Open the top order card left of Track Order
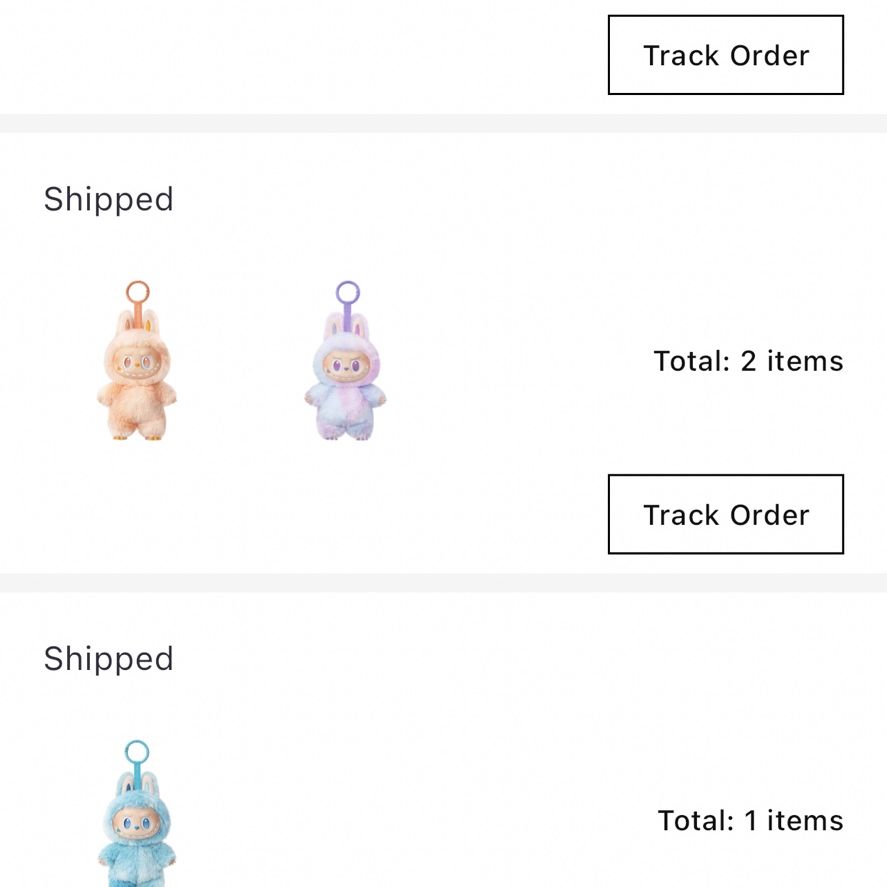The image size is (887, 887). [304, 55]
